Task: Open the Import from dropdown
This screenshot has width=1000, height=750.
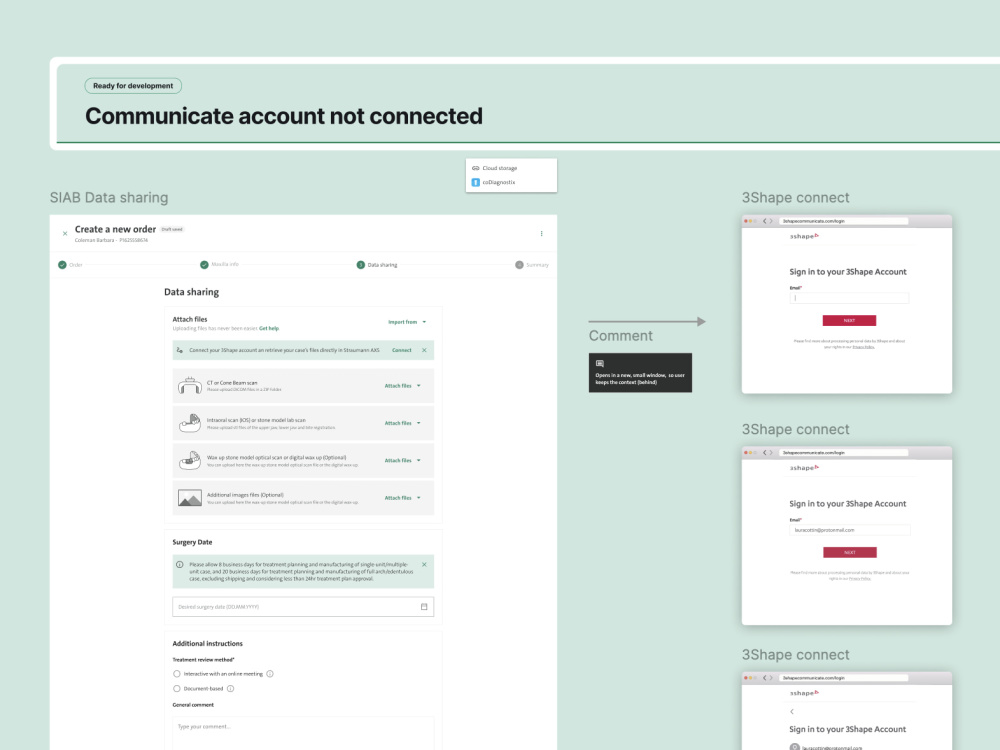Action: tap(407, 322)
